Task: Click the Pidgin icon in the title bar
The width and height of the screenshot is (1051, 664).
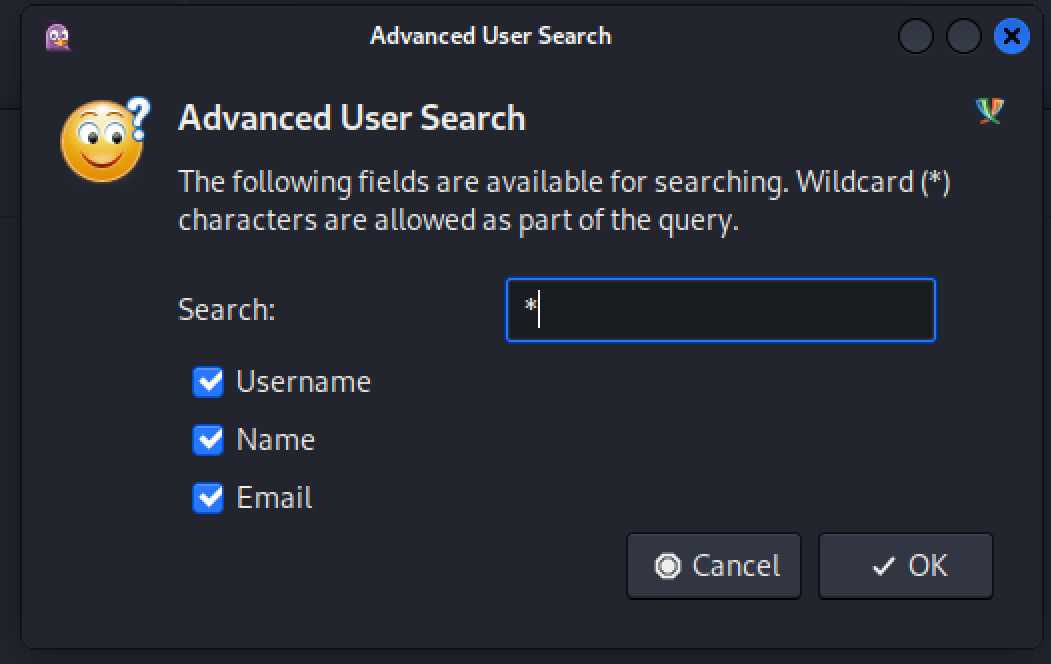Action: 58,37
